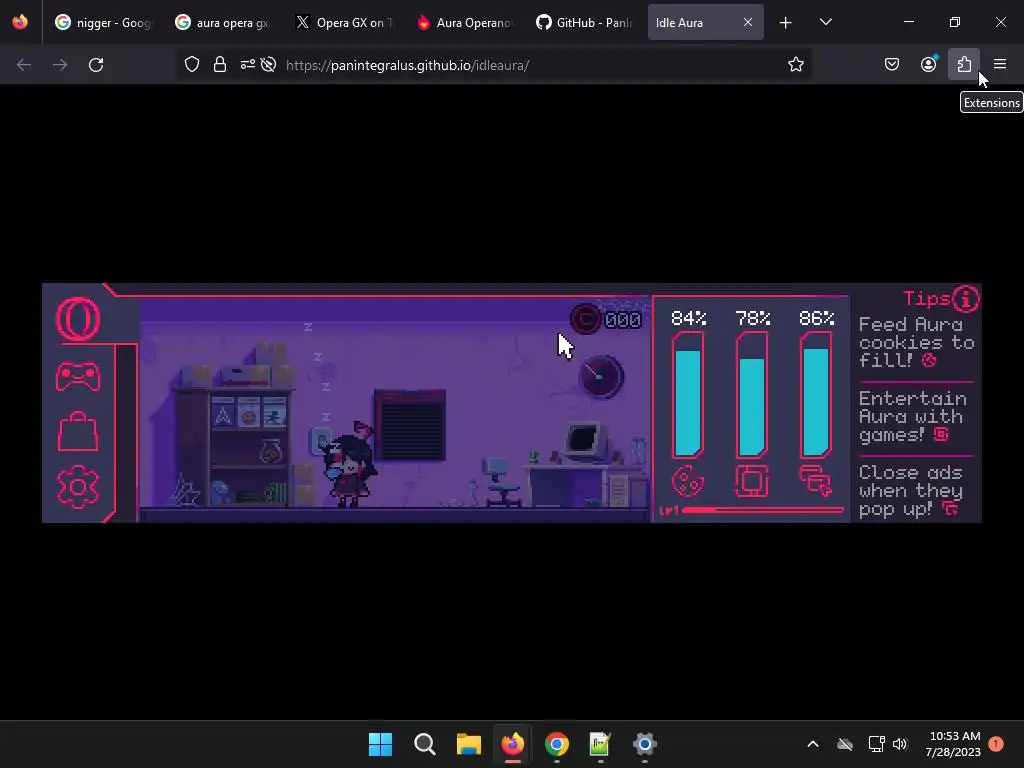Screen dimensions: 1024x768
Task: Open the Firefox hamburger application menu
Action: click(1000, 65)
